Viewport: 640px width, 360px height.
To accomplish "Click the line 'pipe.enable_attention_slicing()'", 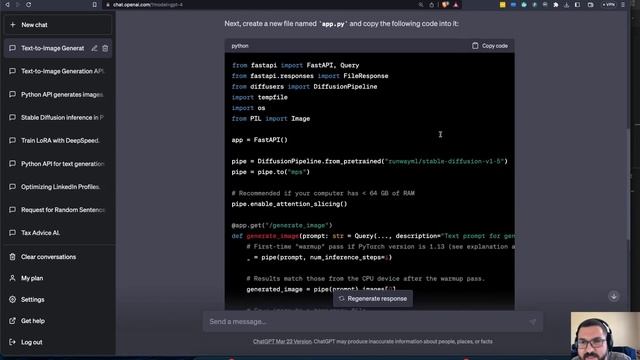I will 289,204.
